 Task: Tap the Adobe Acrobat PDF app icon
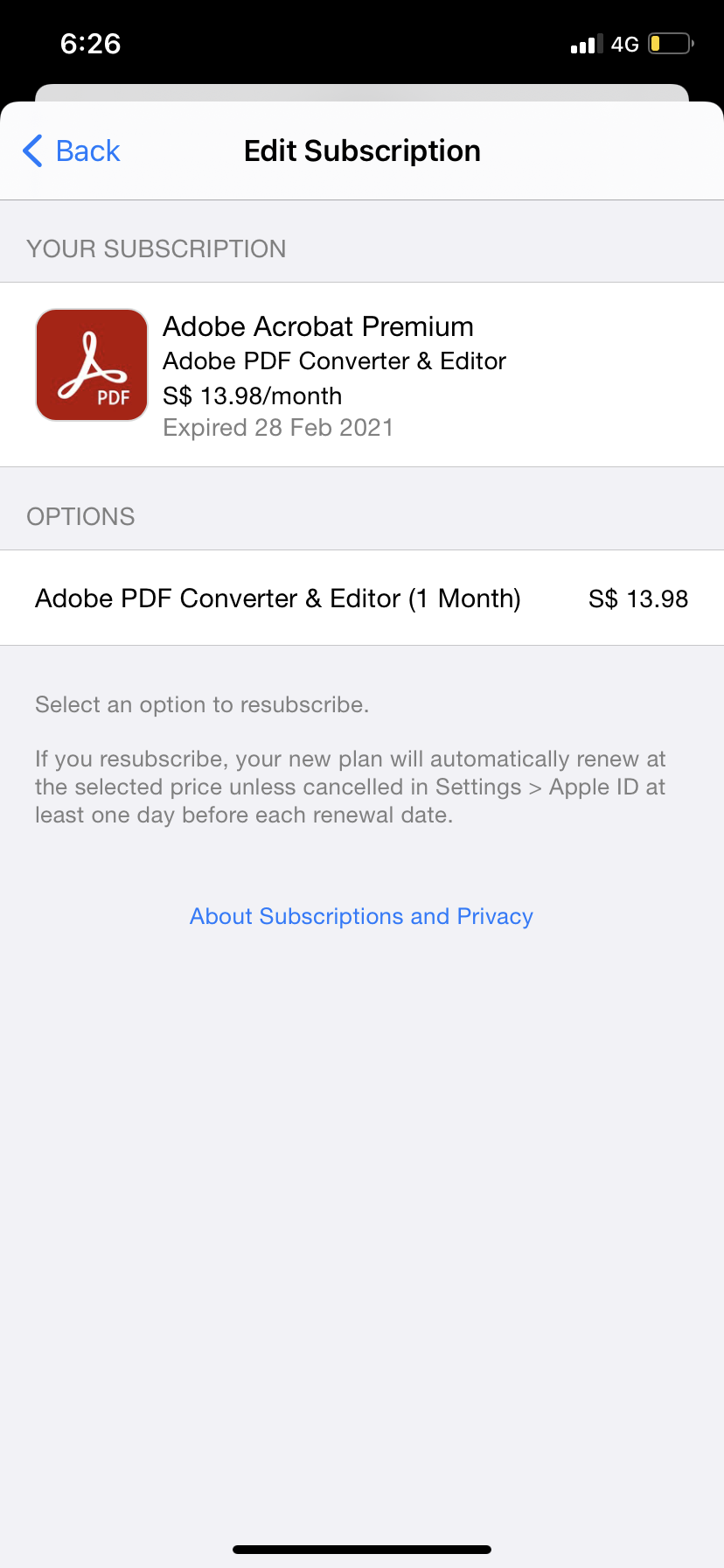tap(92, 365)
